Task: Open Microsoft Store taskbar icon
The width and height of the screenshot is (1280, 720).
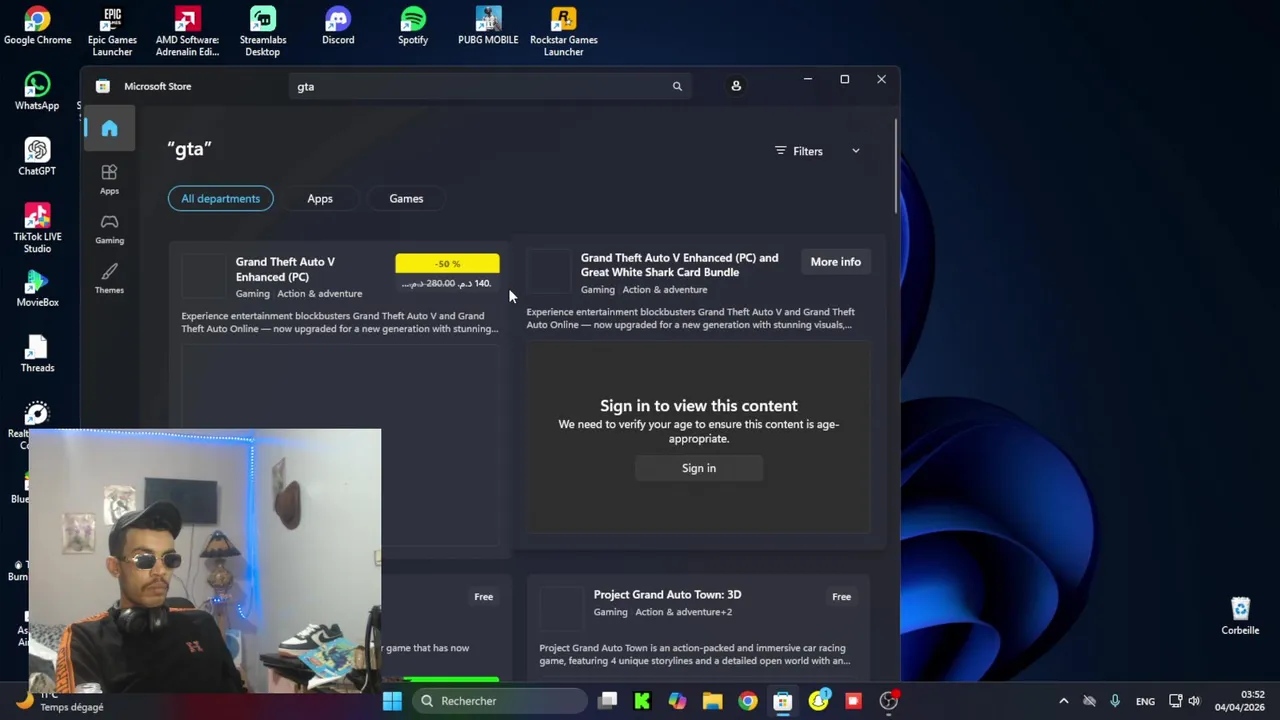Action: pyautogui.click(x=782, y=701)
